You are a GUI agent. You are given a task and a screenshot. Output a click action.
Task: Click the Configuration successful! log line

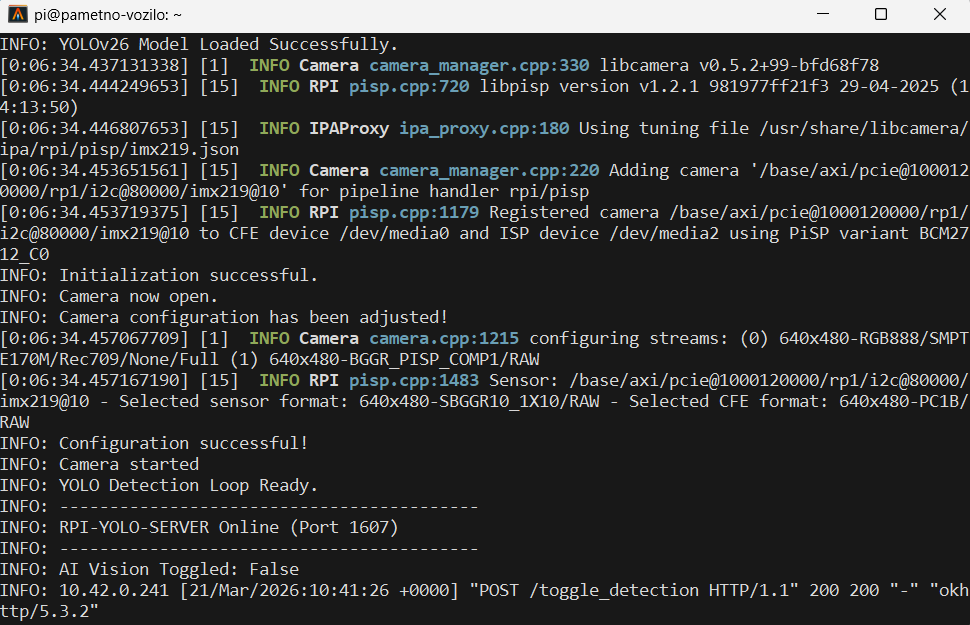[154, 443]
